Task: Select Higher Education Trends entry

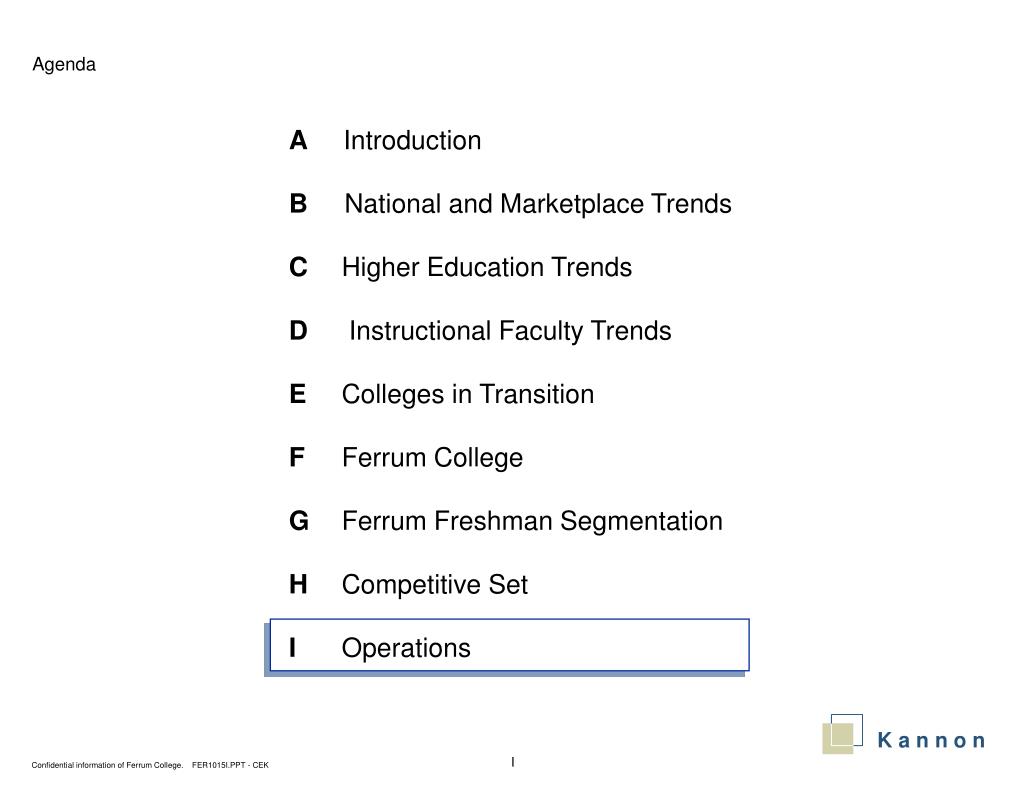Action: click(487, 268)
